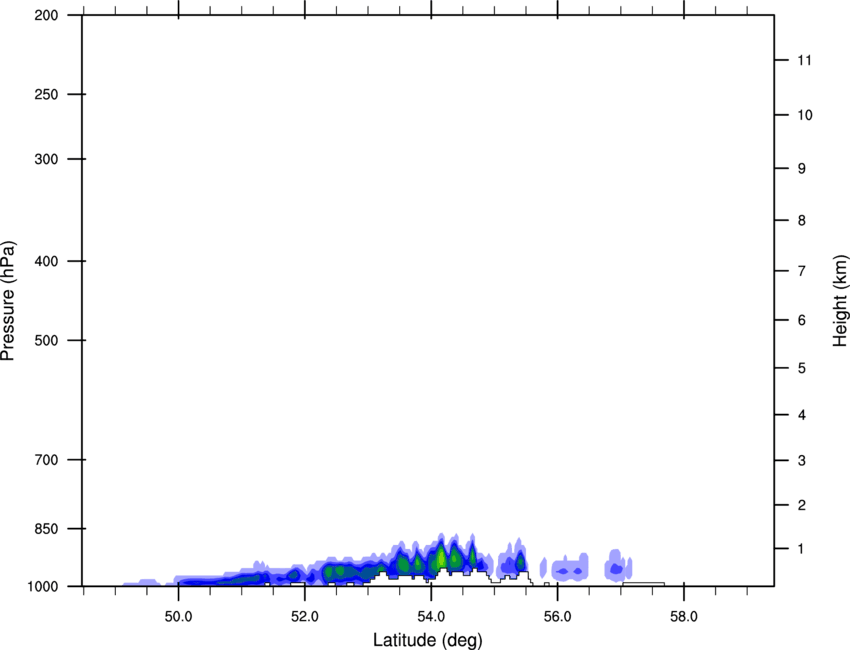Click the 2 km height label
This screenshot has width=850, height=650.
[802, 505]
